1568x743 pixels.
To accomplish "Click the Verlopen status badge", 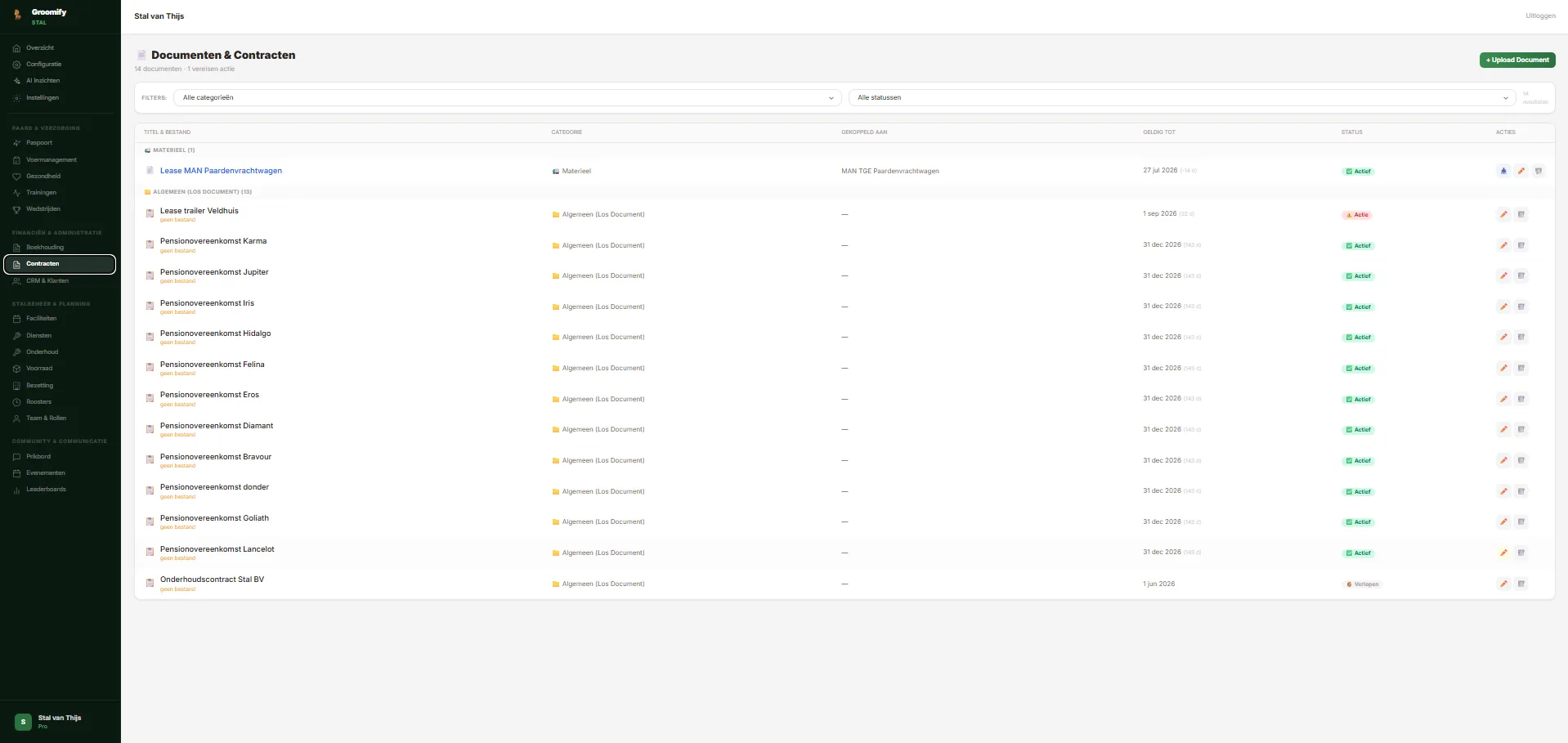I will click(1362, 584).
